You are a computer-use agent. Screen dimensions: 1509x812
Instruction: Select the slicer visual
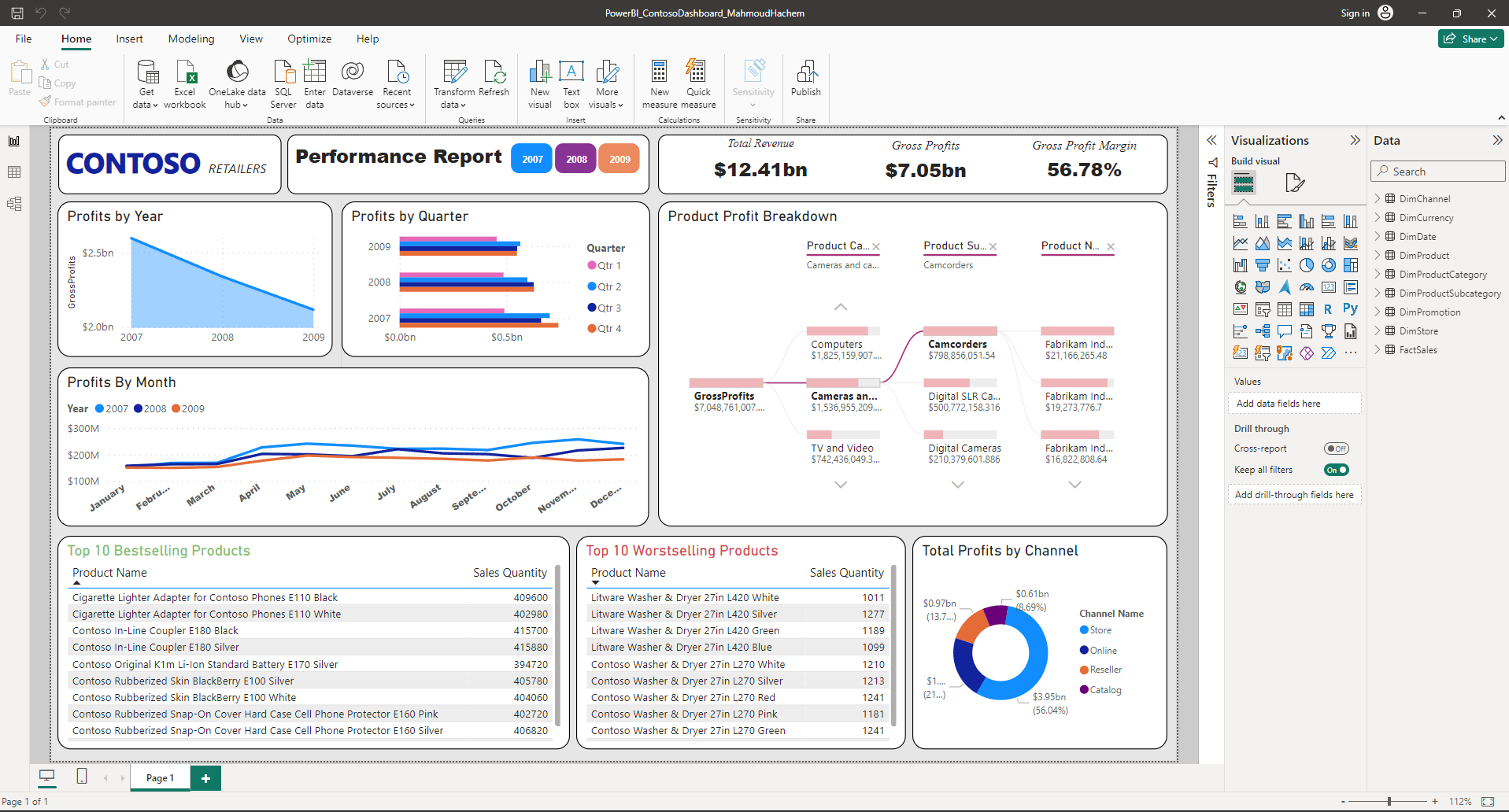click(x=1263, y=309)
